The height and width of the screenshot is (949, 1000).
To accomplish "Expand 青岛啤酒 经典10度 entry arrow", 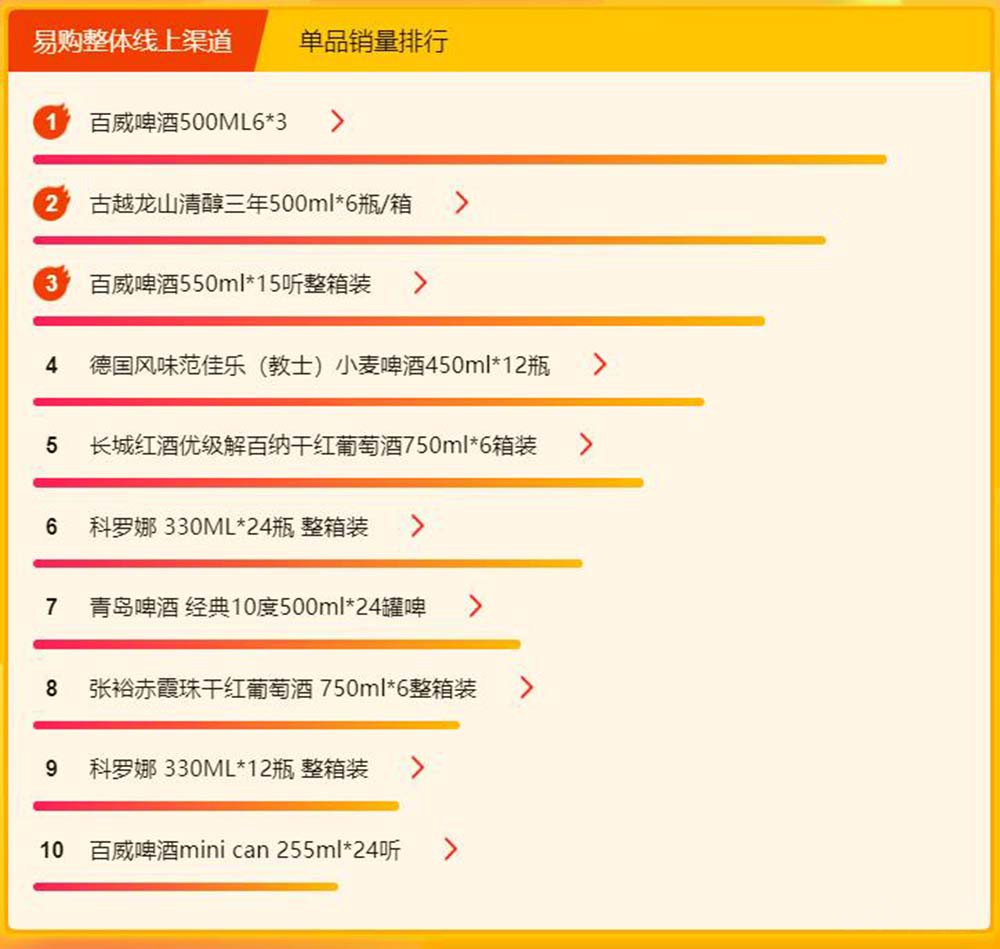I will 475,607.
